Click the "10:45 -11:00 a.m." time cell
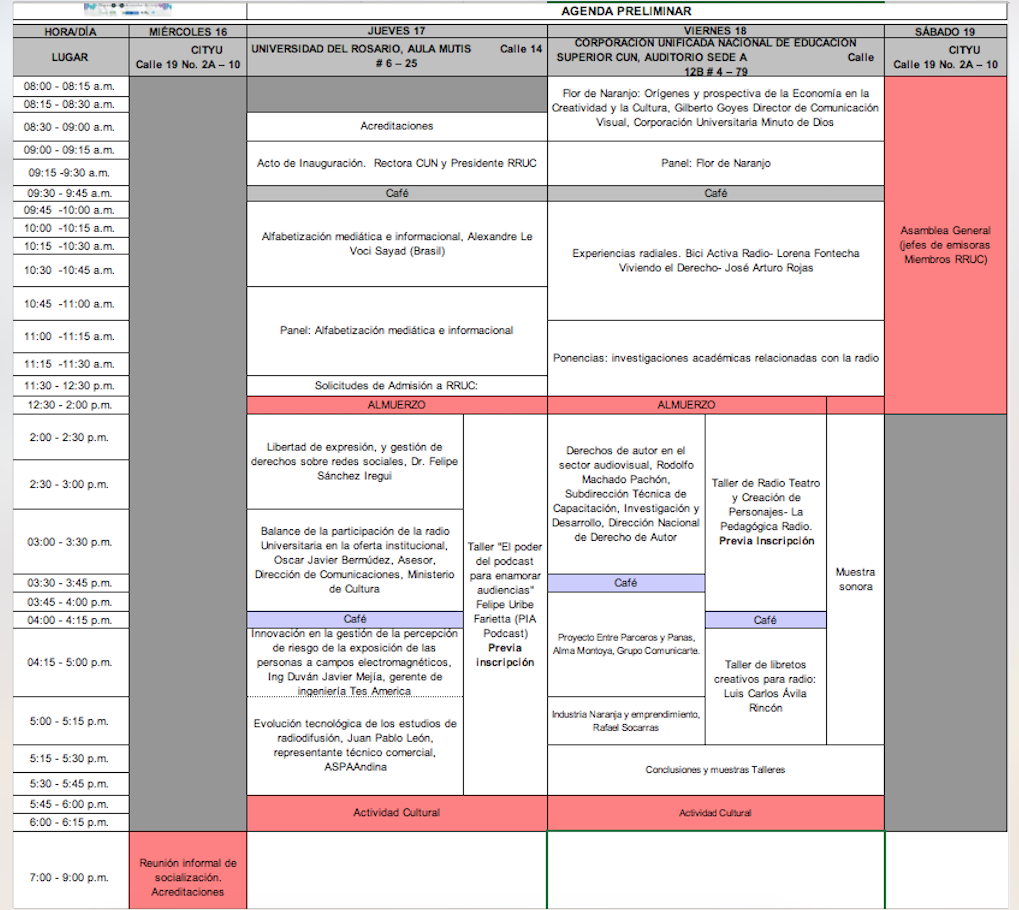 tap(70, 304)
